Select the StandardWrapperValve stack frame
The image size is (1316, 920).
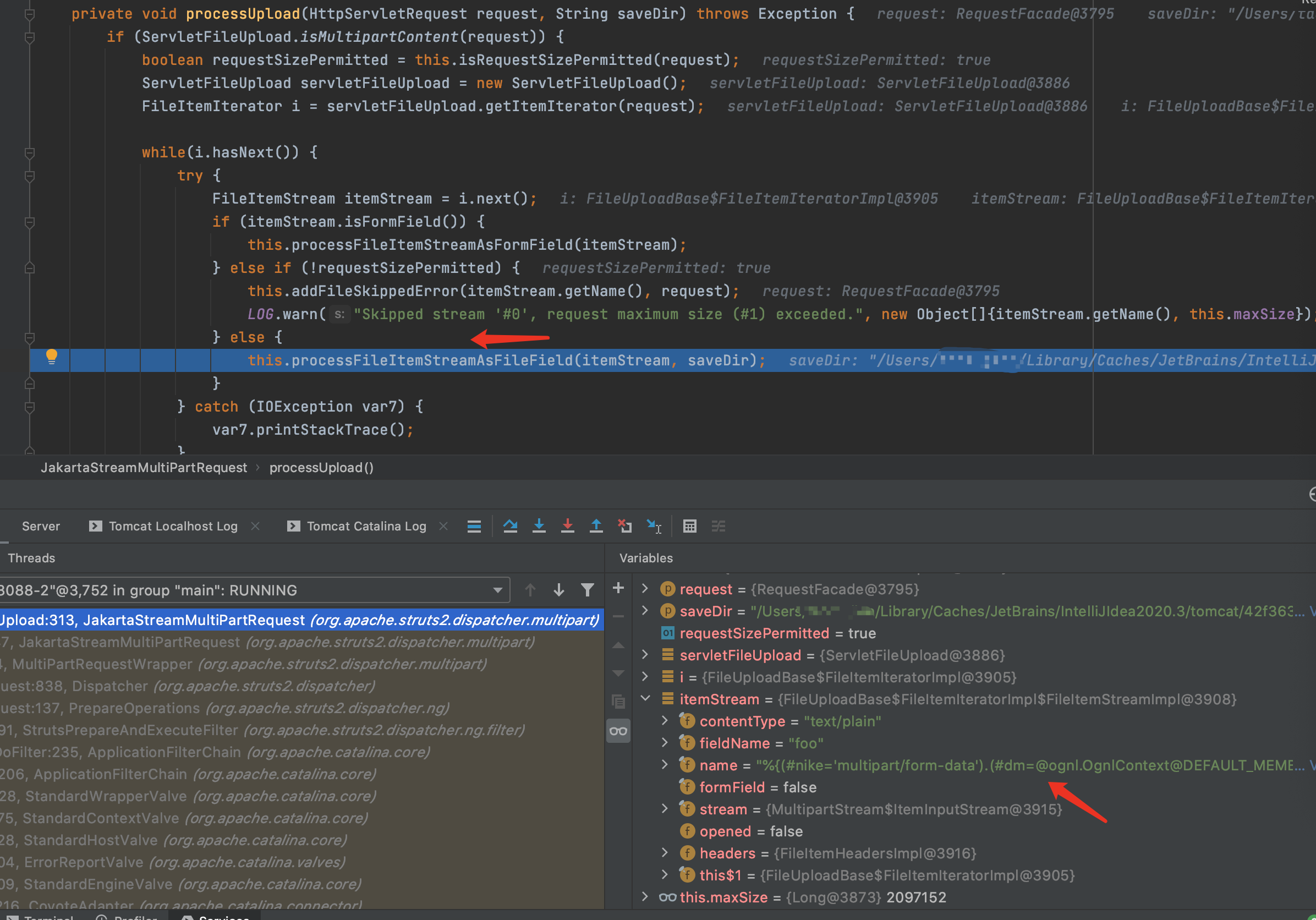click(x=301, y=796)
